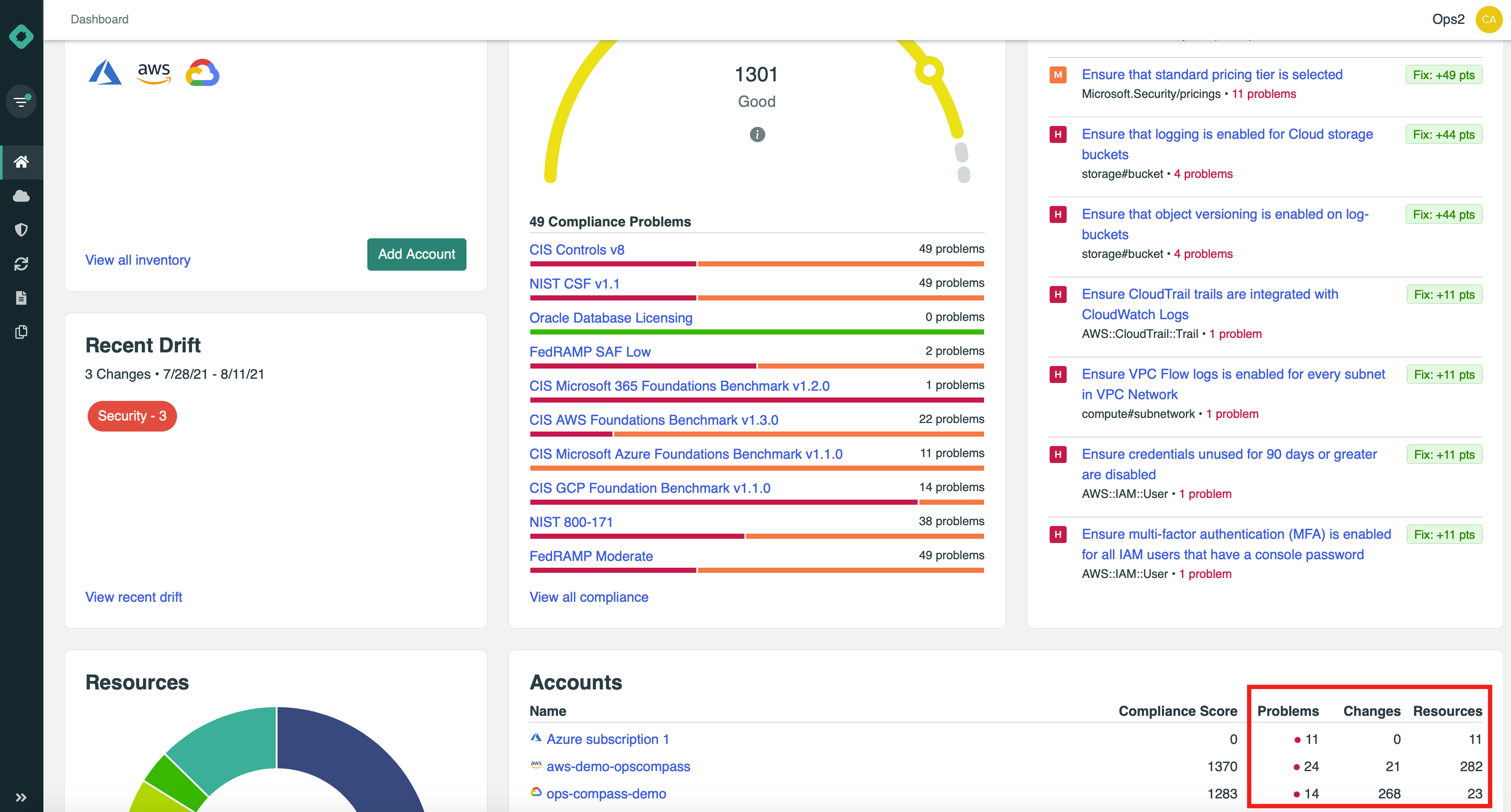Screen dimensions: 1511x812
Task: Open the copy pages sidebar icon
Action: (21, 332)
